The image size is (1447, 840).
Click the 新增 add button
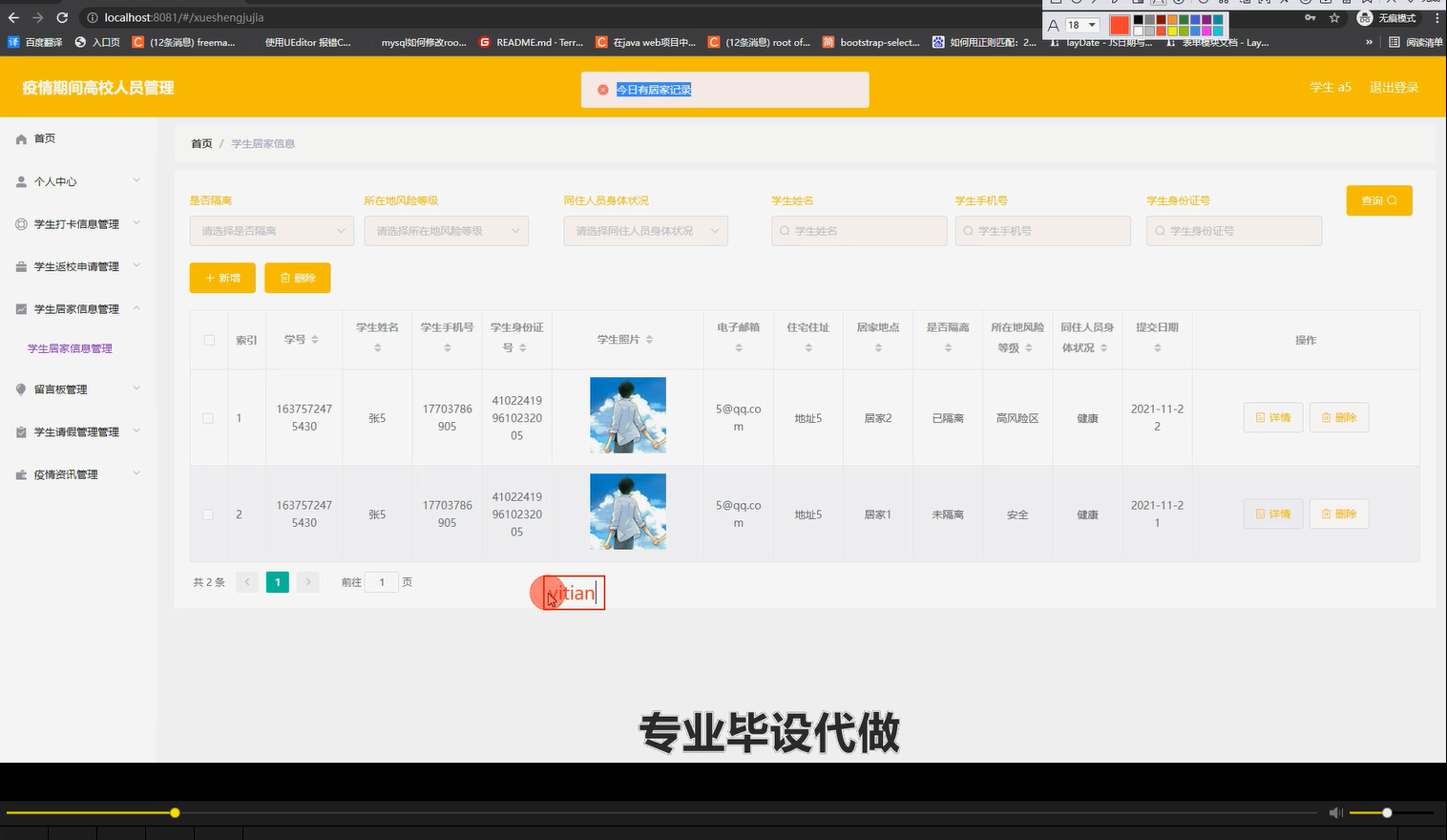222,278
